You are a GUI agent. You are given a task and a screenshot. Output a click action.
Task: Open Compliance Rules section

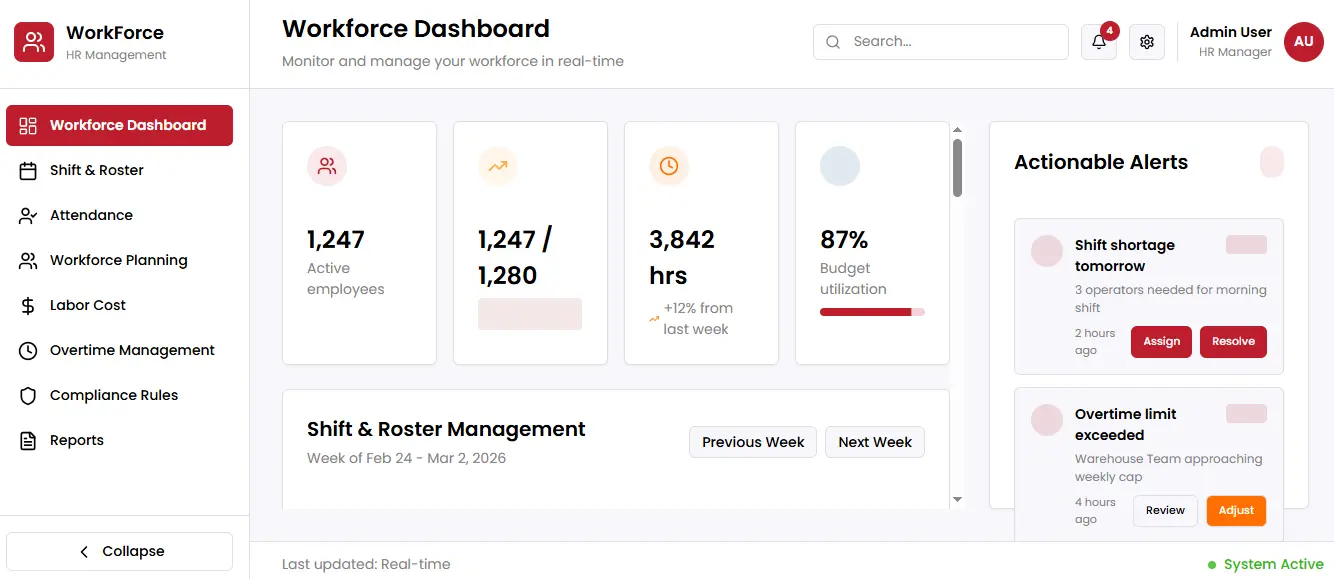(x=113, y=395)
